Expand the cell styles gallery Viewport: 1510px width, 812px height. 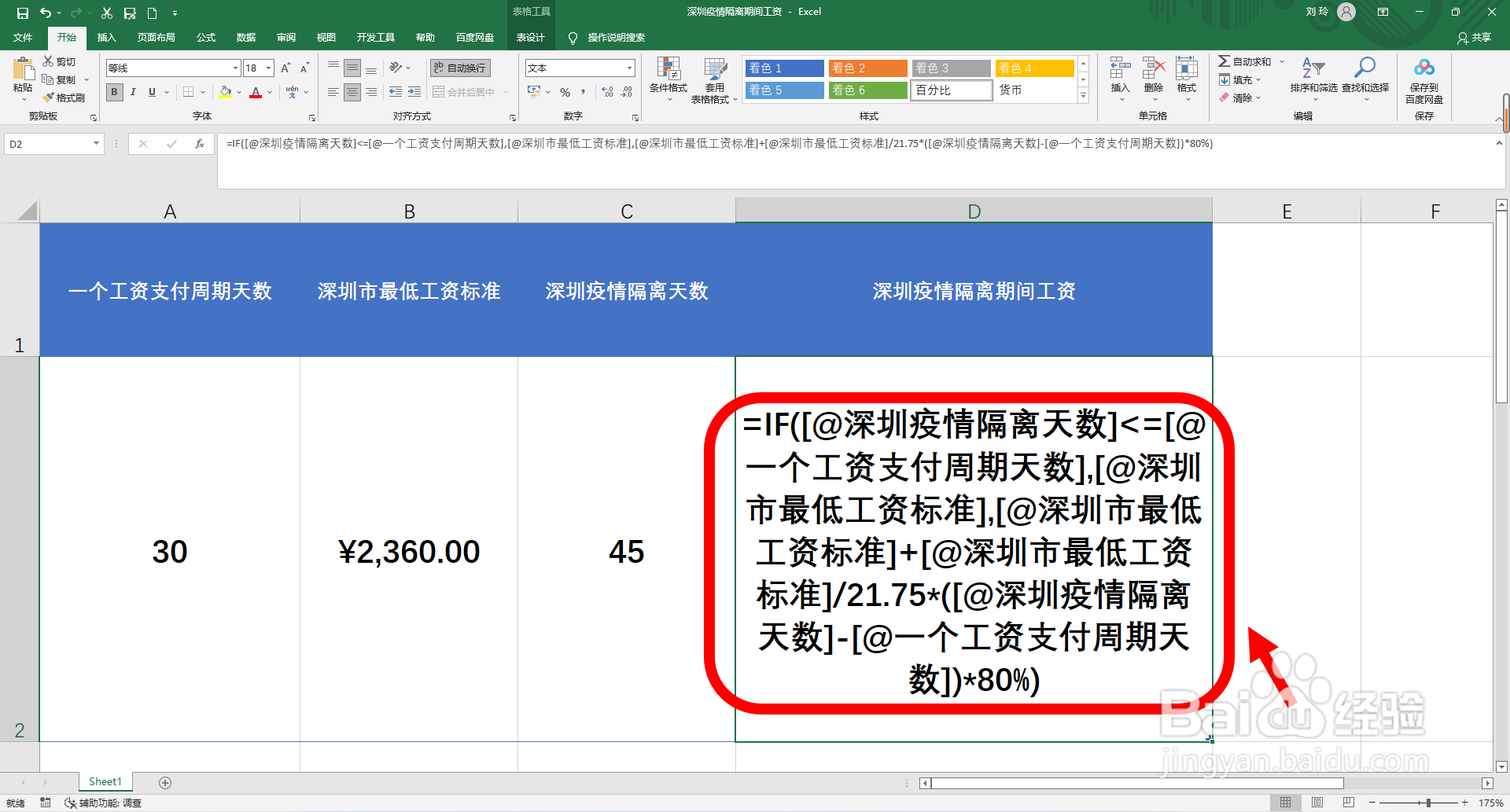(1083, 96)
